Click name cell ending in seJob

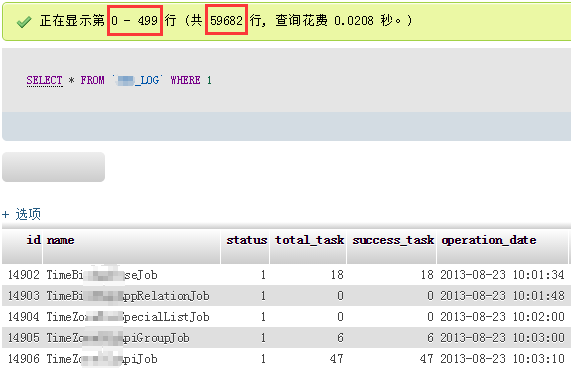tap(102, 275)
